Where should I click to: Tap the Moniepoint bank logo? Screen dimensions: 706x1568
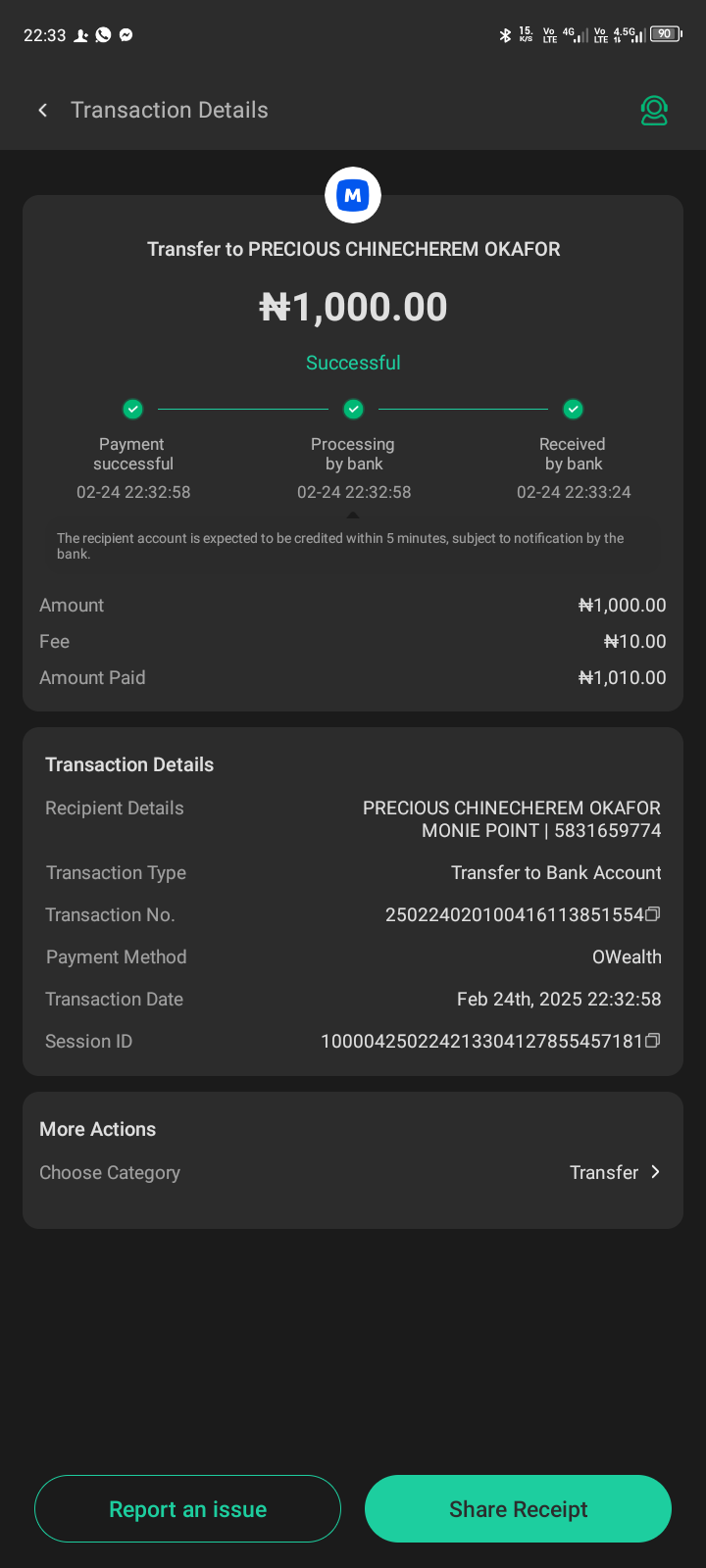(353, 195)
